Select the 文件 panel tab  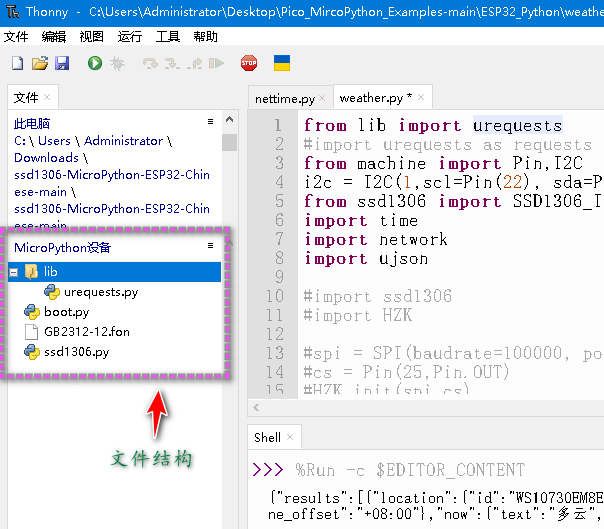tap(26, 97)
